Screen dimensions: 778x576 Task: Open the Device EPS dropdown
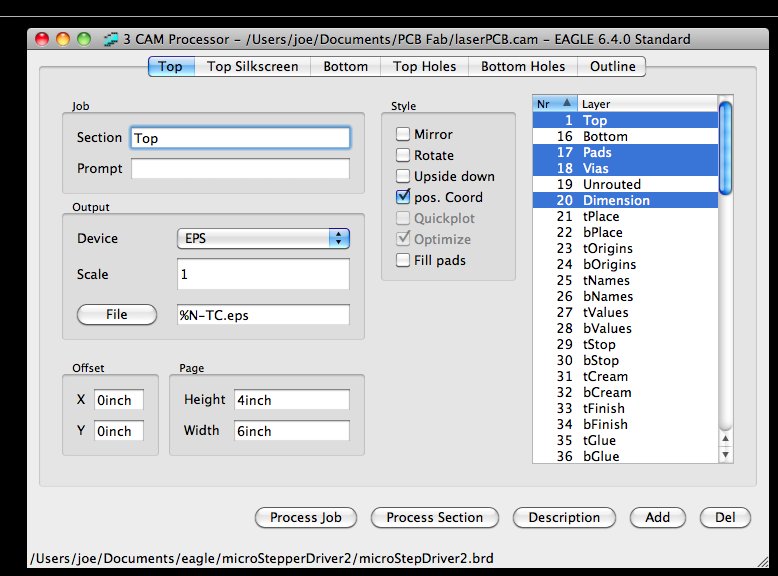pos(263,239)
